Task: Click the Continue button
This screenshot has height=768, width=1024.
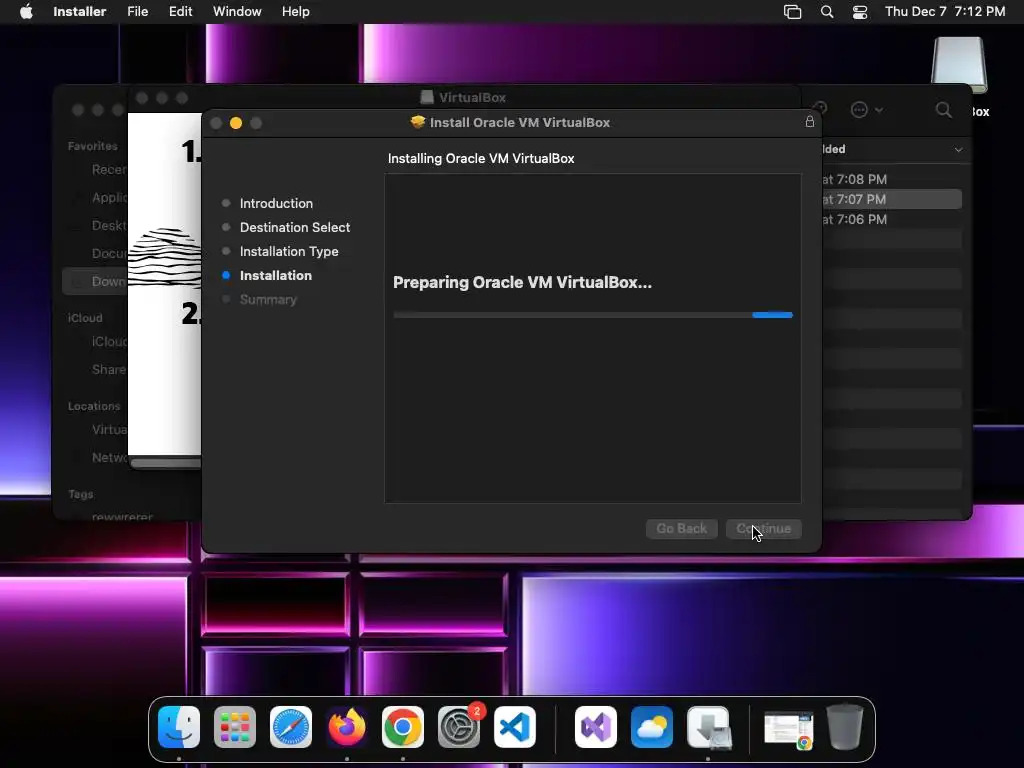Action: [763, 528]
